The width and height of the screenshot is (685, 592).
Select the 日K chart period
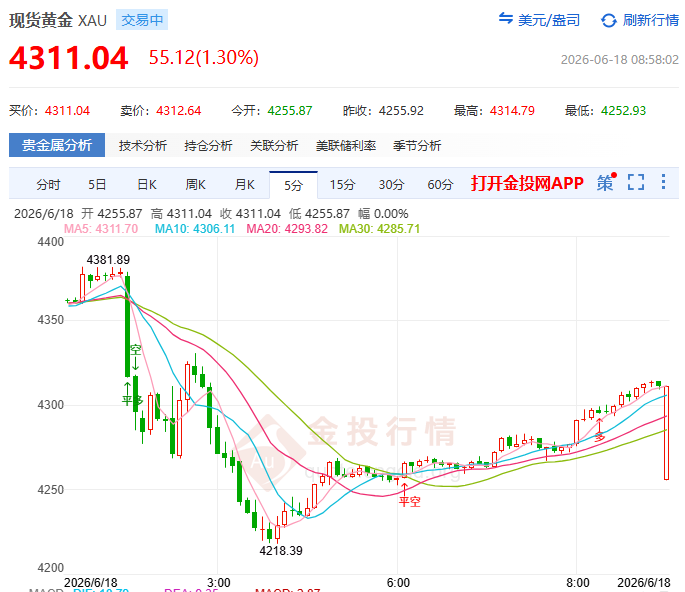tap(147, 184)
